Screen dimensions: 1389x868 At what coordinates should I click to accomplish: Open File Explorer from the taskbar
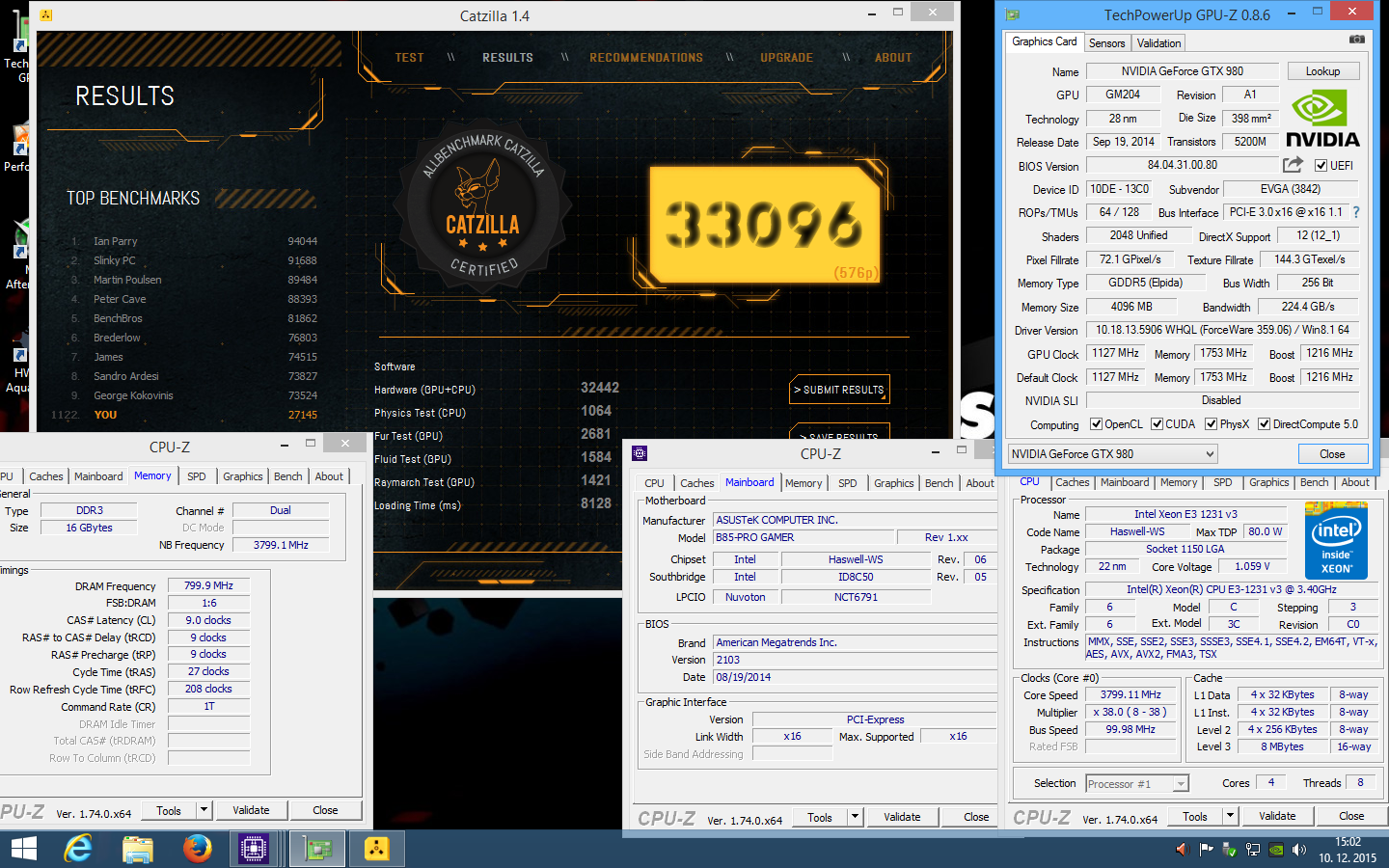click(x=138, y=849)
